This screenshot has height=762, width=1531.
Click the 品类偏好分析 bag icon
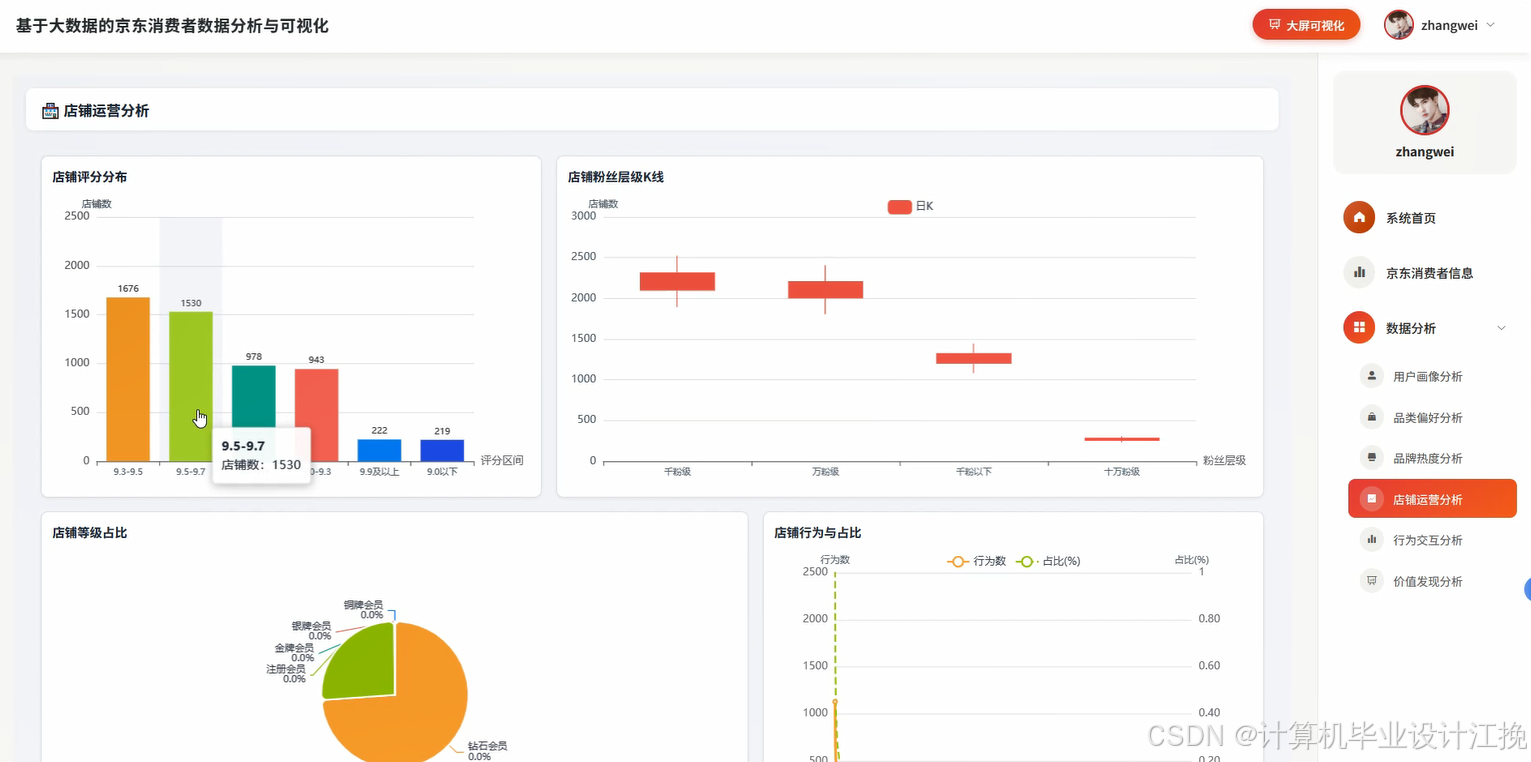click(1372, 417)
